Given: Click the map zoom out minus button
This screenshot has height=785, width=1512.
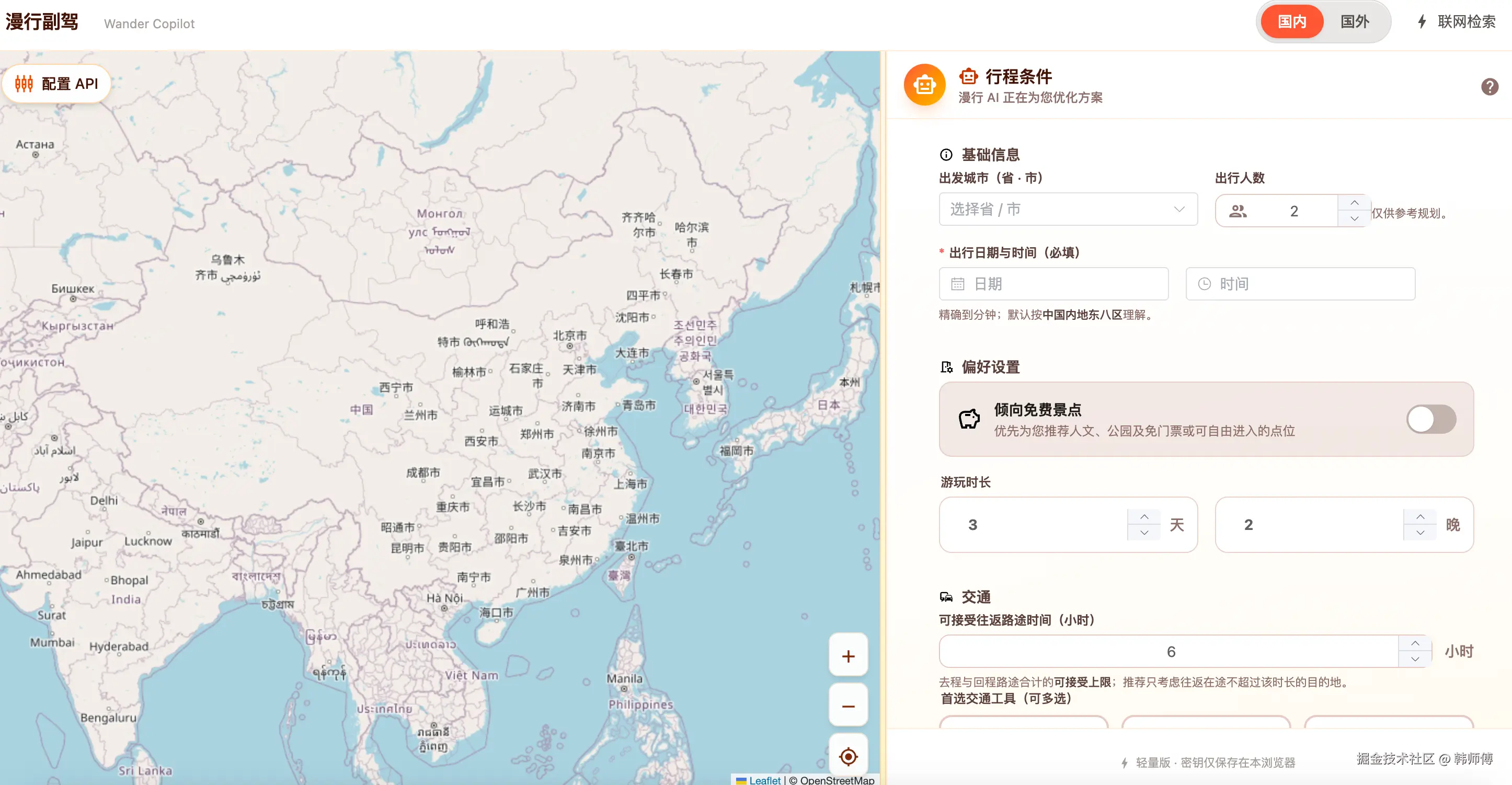Looking at the screenshot, I should tap(848, 706).
